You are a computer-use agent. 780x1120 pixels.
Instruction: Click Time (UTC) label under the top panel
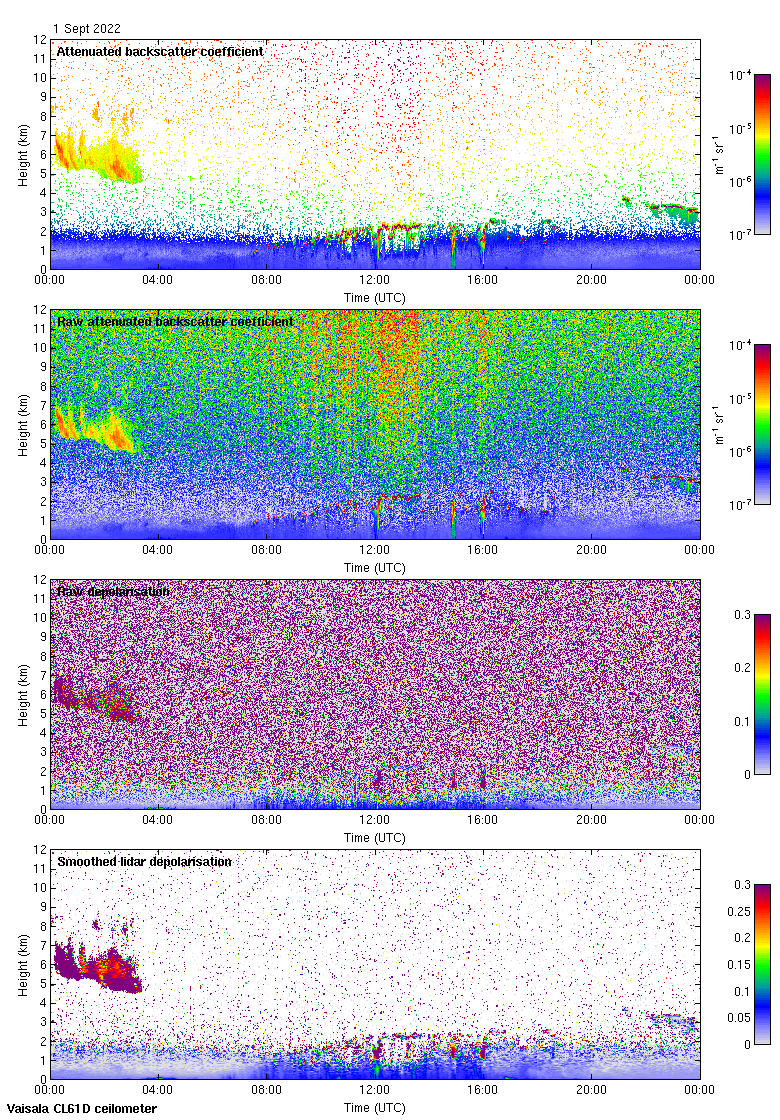point(374,298)
